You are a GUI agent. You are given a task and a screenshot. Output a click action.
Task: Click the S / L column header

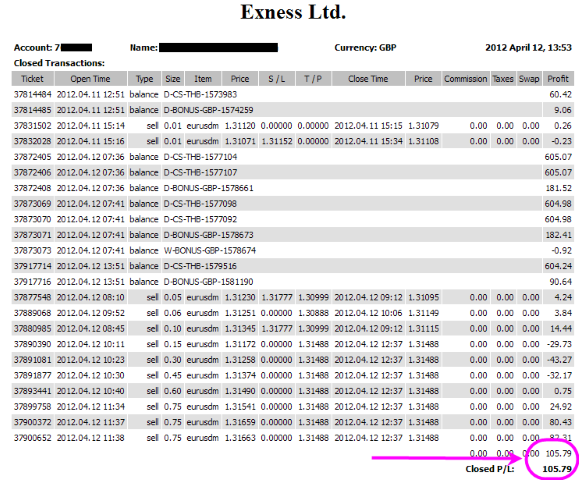coord(277,79)
